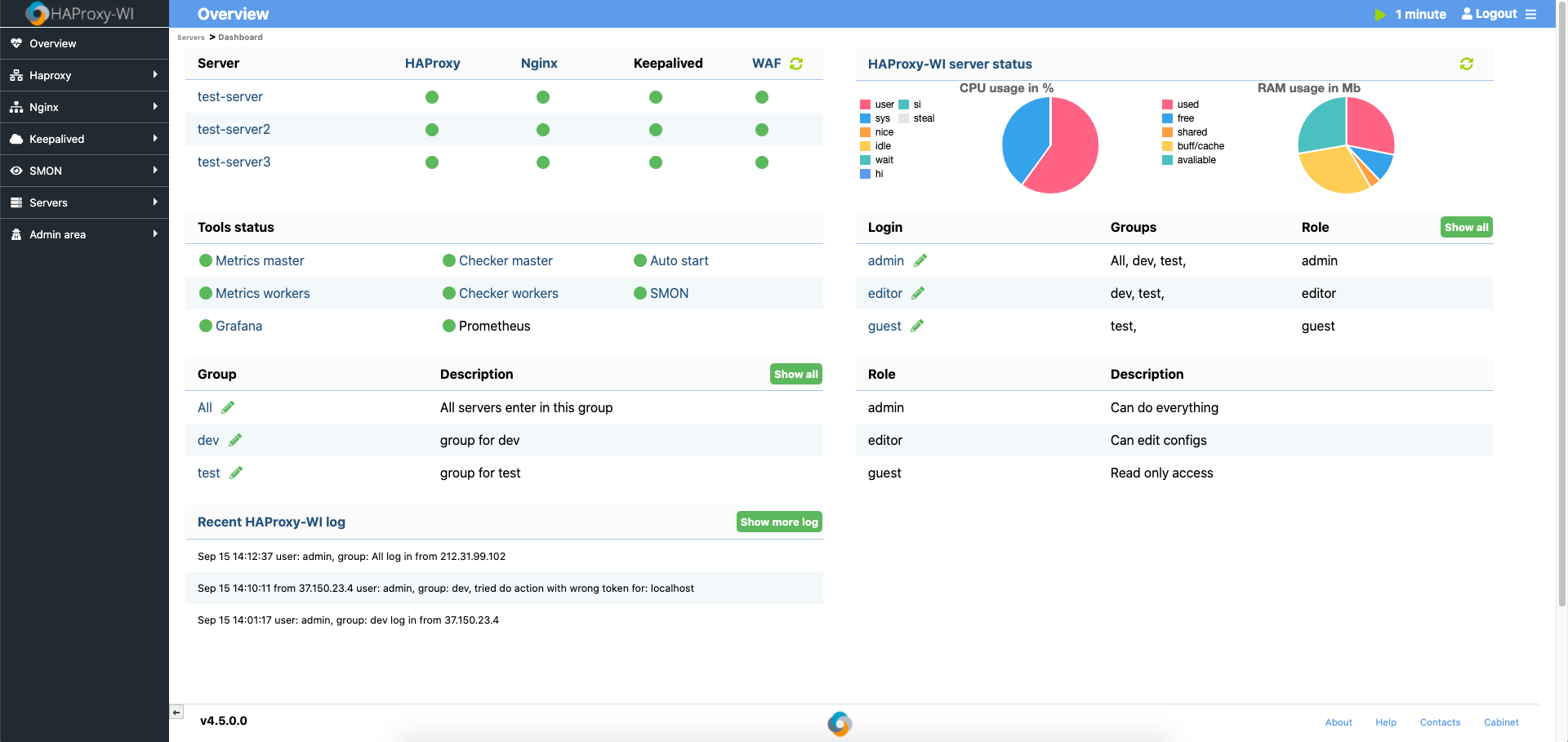
Task: Expand the Keepalived submenu arrow
Action: tap(155, 138)
